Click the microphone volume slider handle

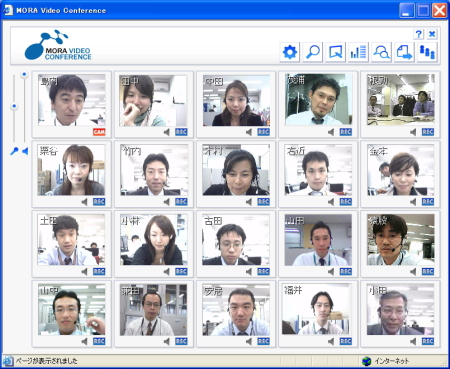coord(14,106)
